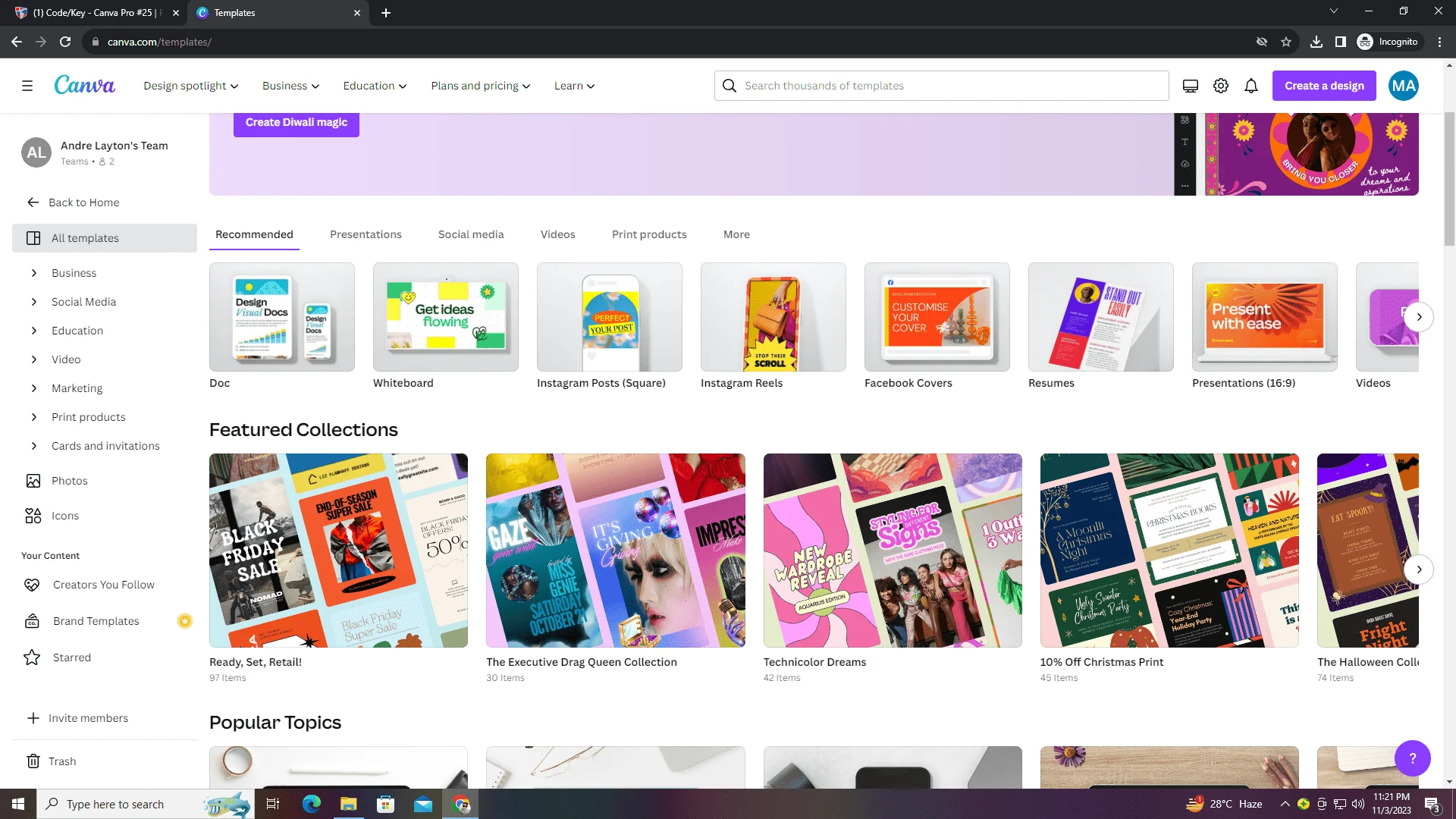Open 10% Off Christmas Print collection image
Viewport: 1456px width, 819px height.
(1169, 551)
